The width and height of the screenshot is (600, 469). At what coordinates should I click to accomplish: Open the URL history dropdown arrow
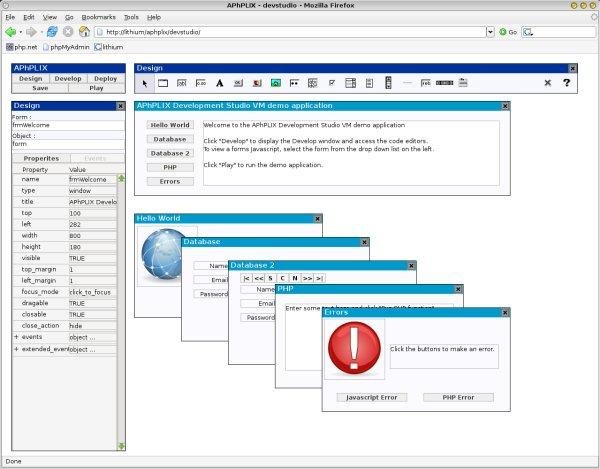490,32
